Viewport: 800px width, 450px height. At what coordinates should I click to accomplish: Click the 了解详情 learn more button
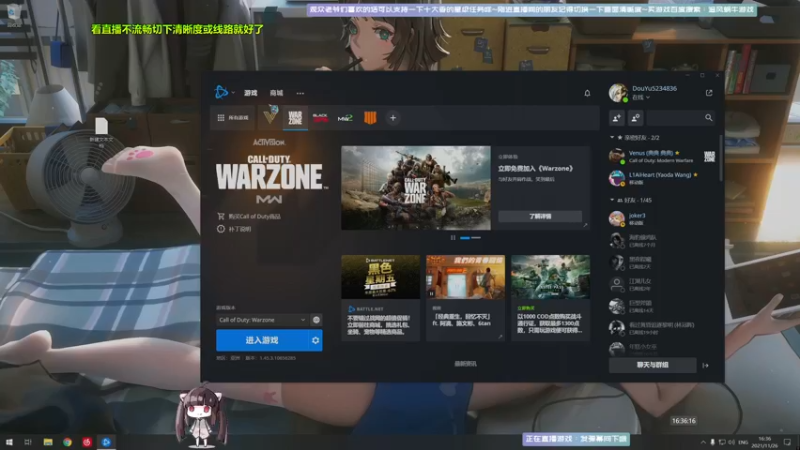tap(540, 216)
